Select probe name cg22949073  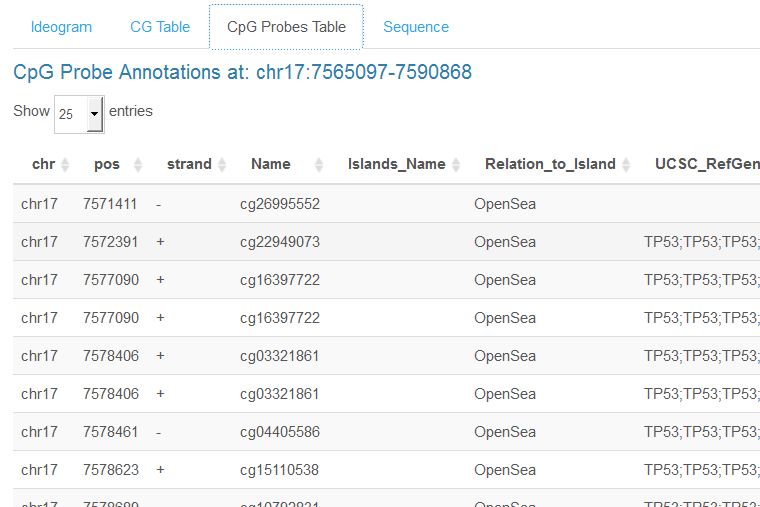click(x=280, y=242)
